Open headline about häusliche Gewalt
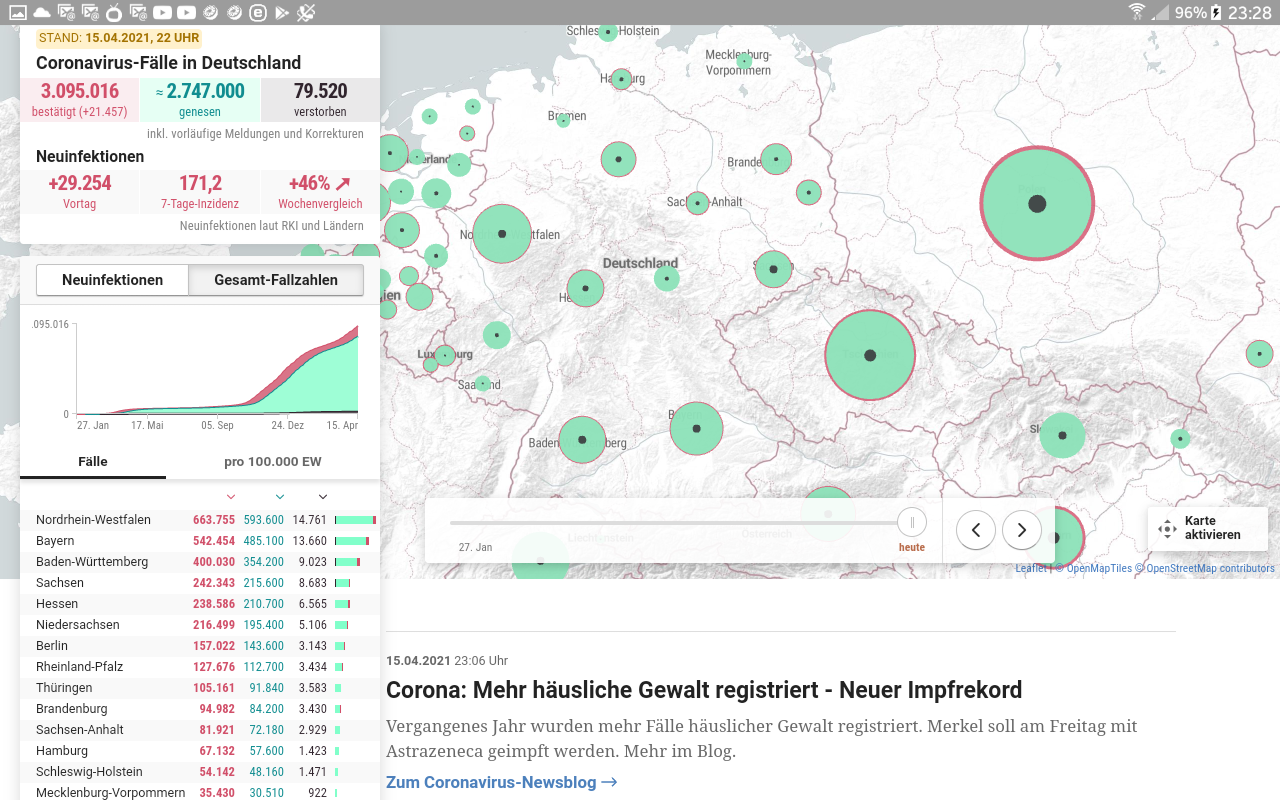This screenshot has height=800, width=1280. tap(704, 690)
